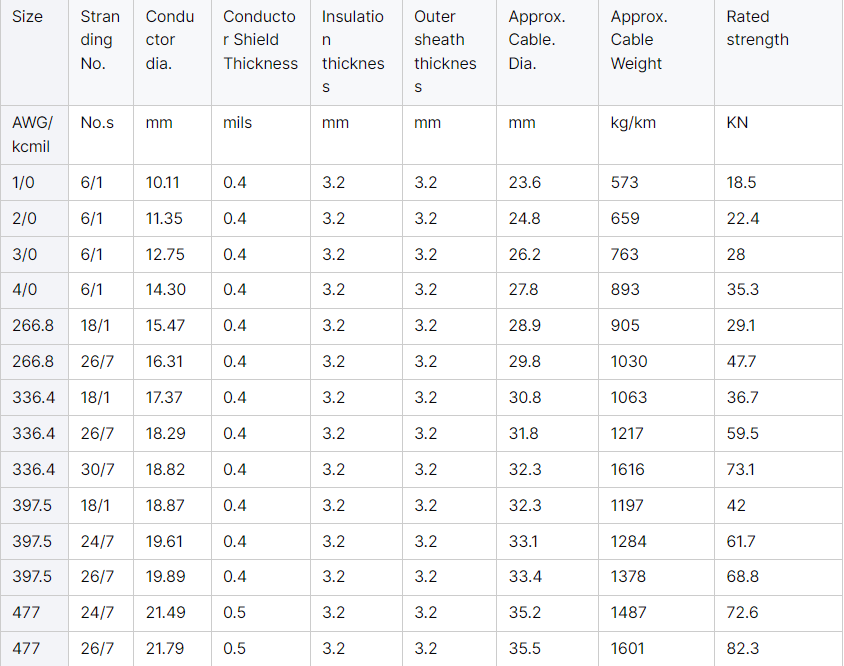Click cable weight value 1616
The image size is (844, 666).
[627, 469]
